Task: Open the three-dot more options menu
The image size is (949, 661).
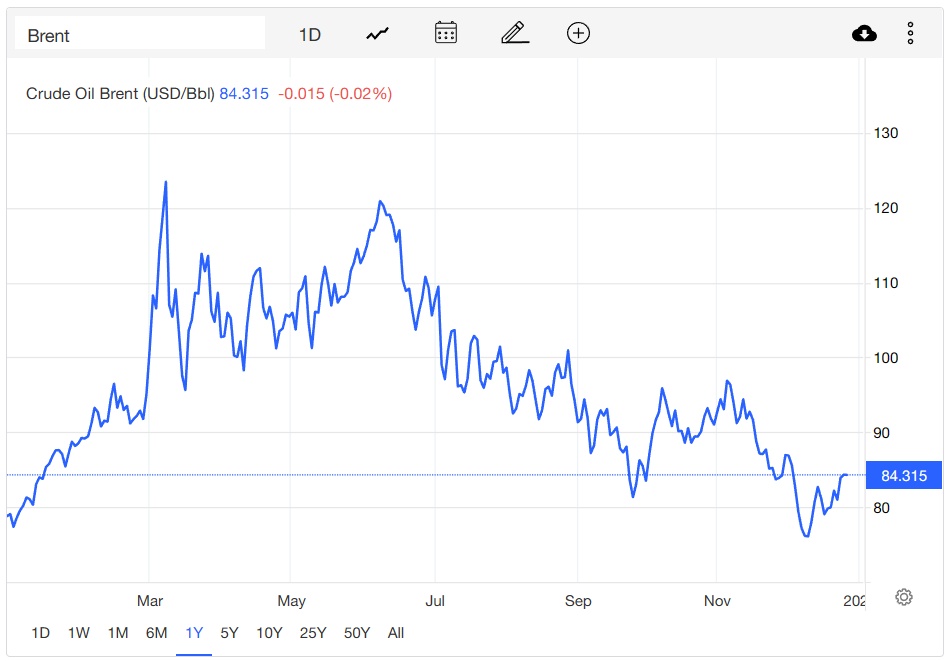Action: [910, 33]
